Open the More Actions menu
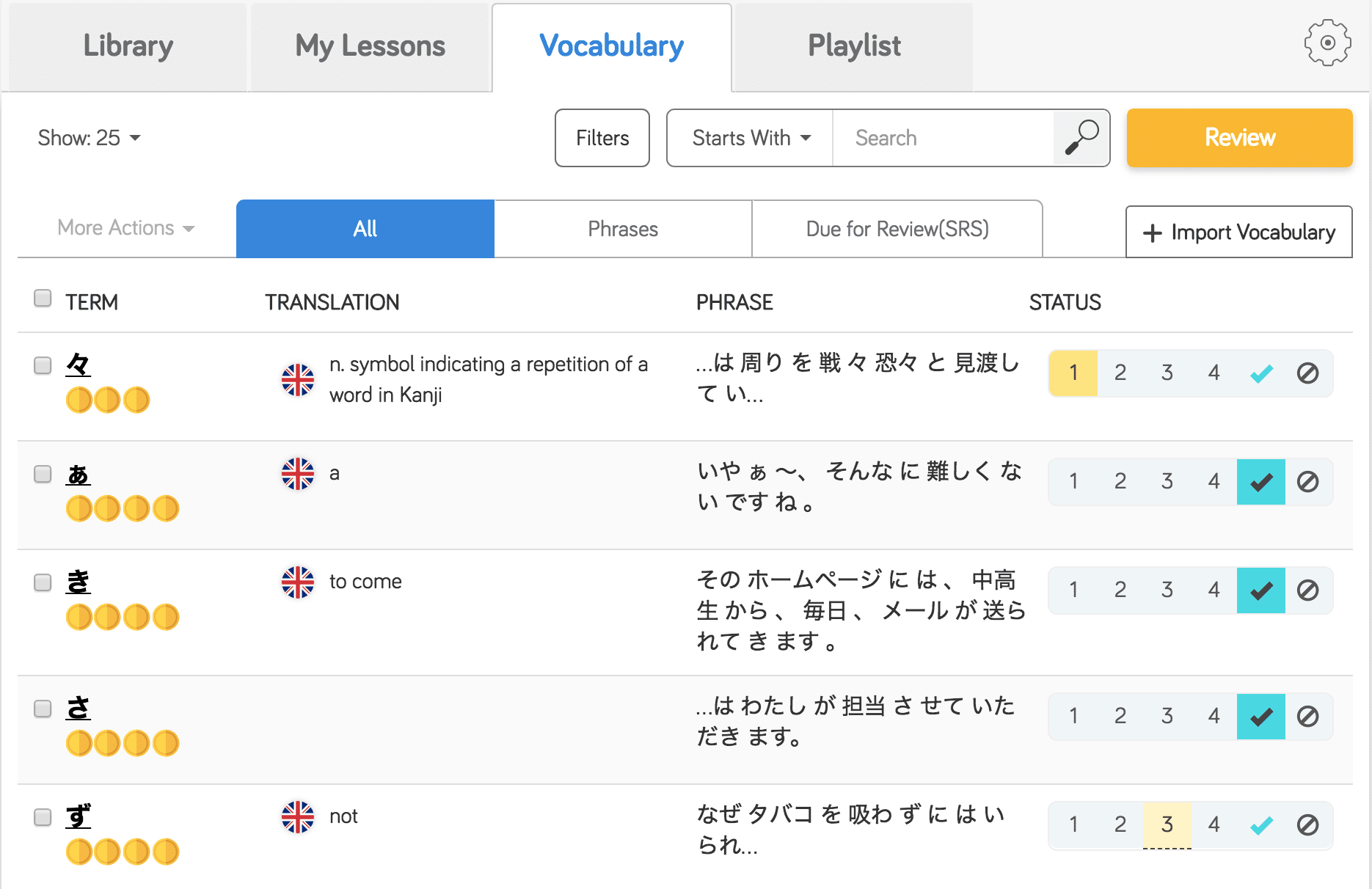The height and width of the screenshot is (889, 1372). pyautogui.click(x=125, y=228)
